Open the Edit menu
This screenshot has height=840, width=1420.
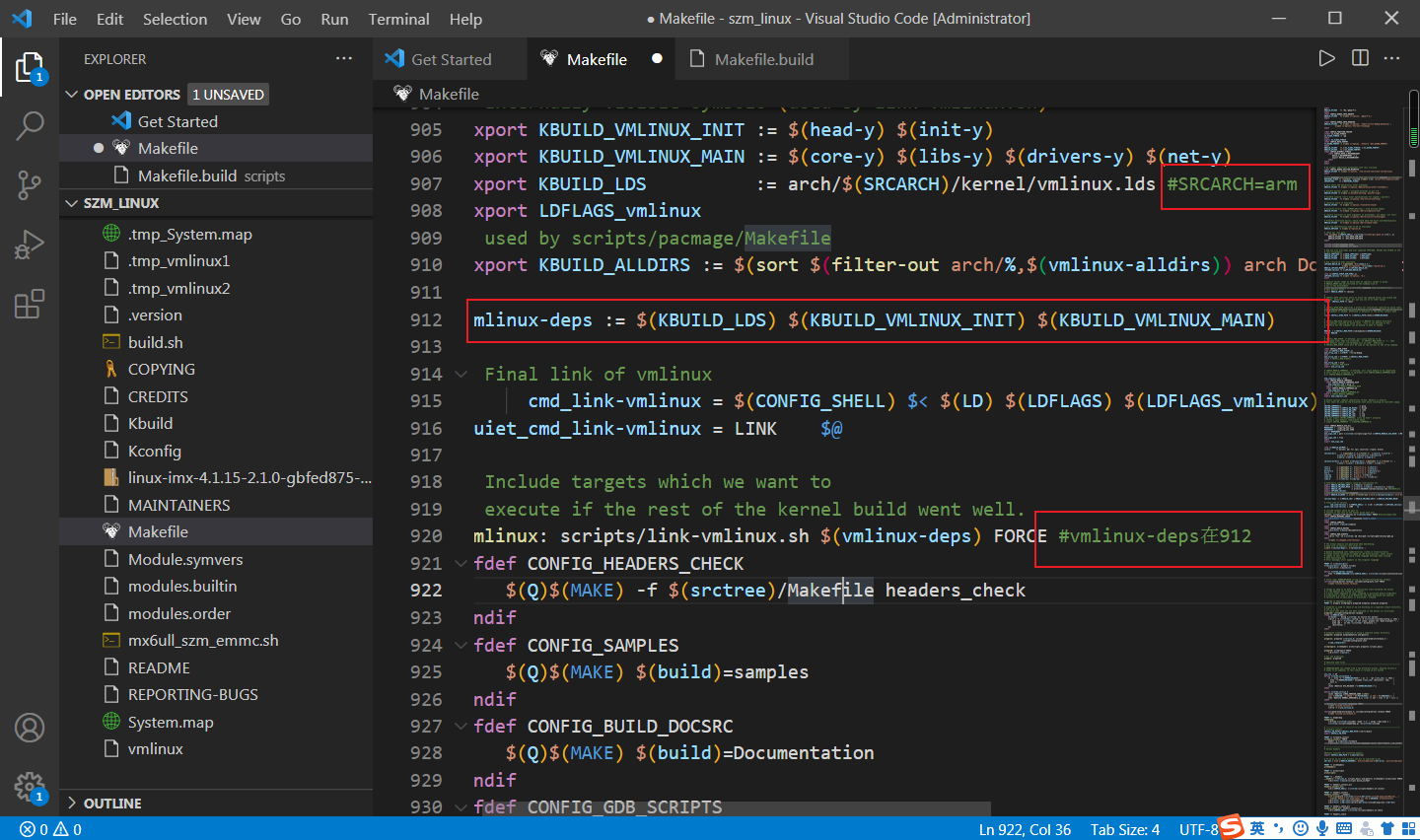coord(110,19)
